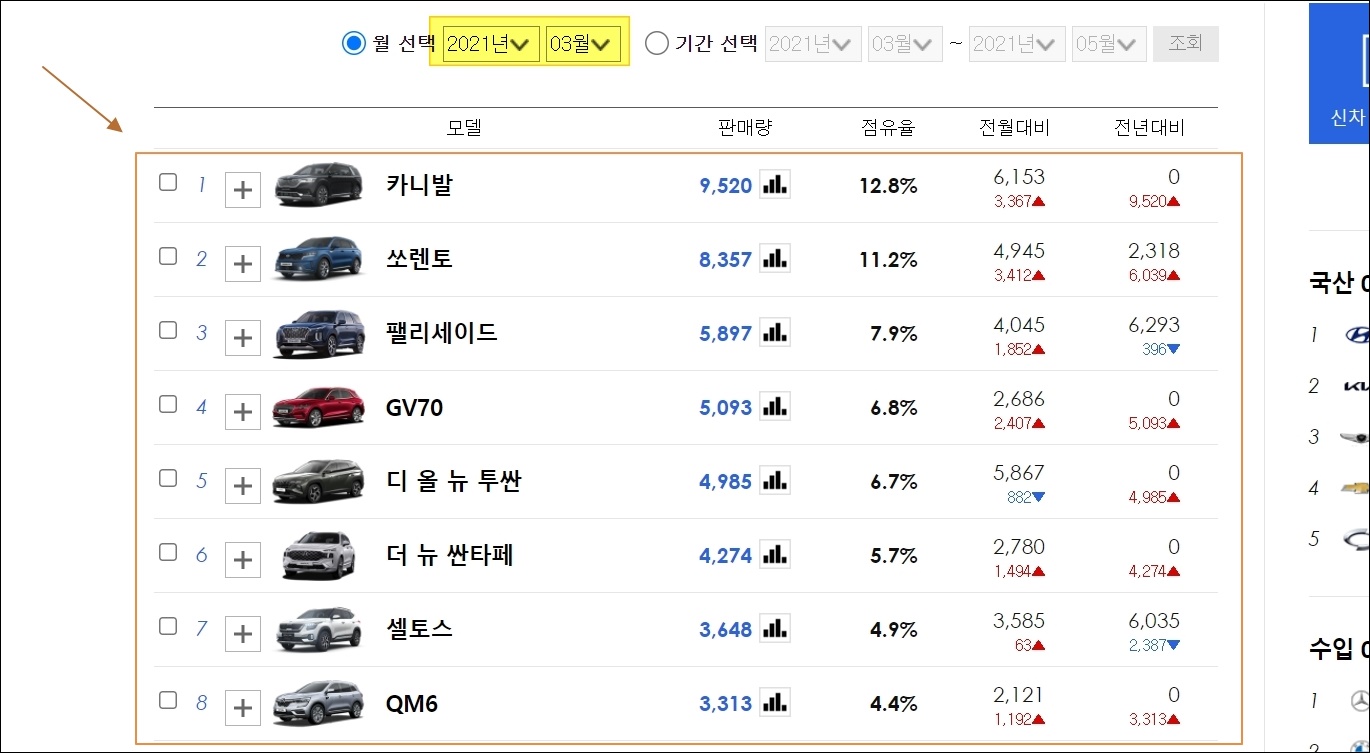Click the blue 신차 button in sidebar
The image size is (1370, 753).
pos(1339,74)
